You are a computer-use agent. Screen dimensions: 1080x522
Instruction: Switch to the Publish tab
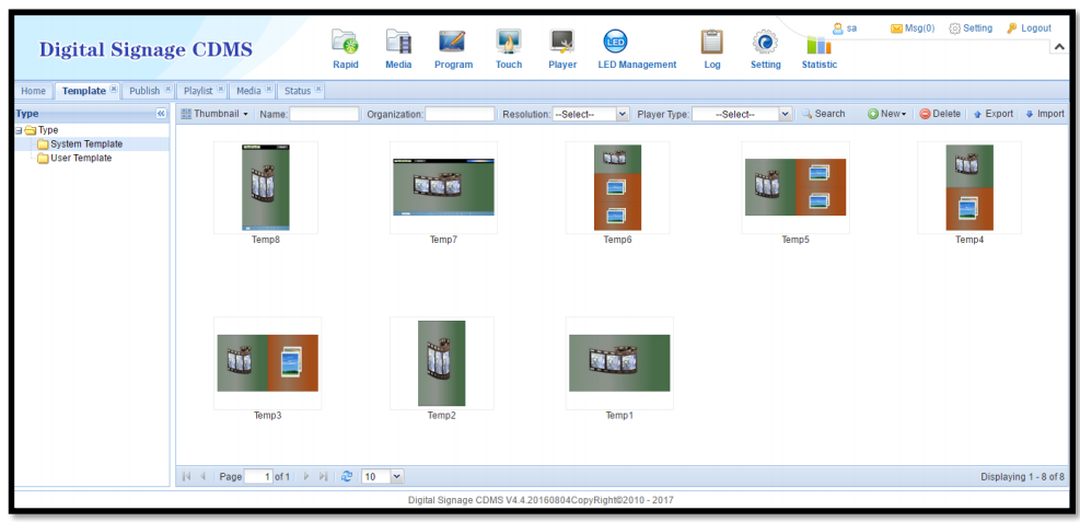click(145, 91)
